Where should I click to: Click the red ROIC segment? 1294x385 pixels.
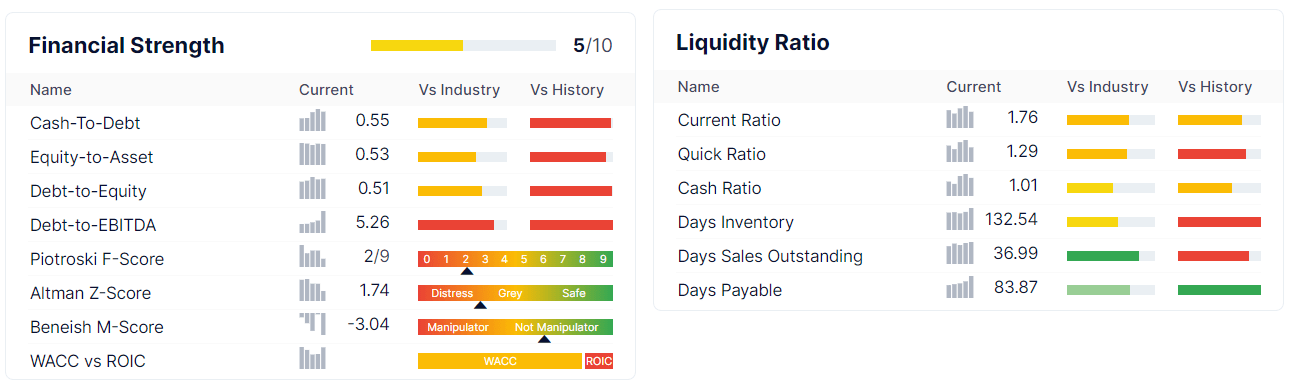599,361
